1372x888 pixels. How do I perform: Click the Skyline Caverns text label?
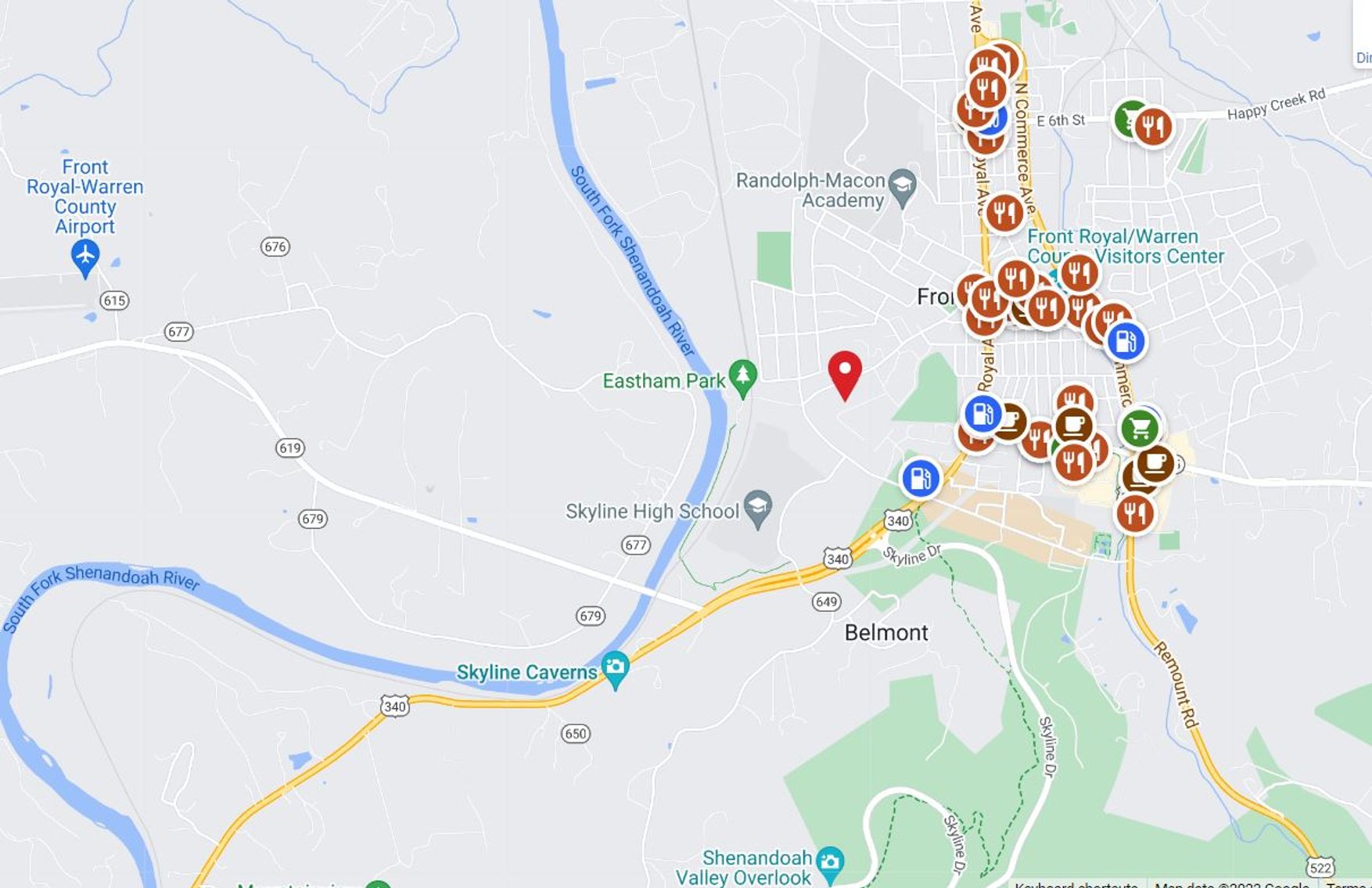(x=526, y=672)
